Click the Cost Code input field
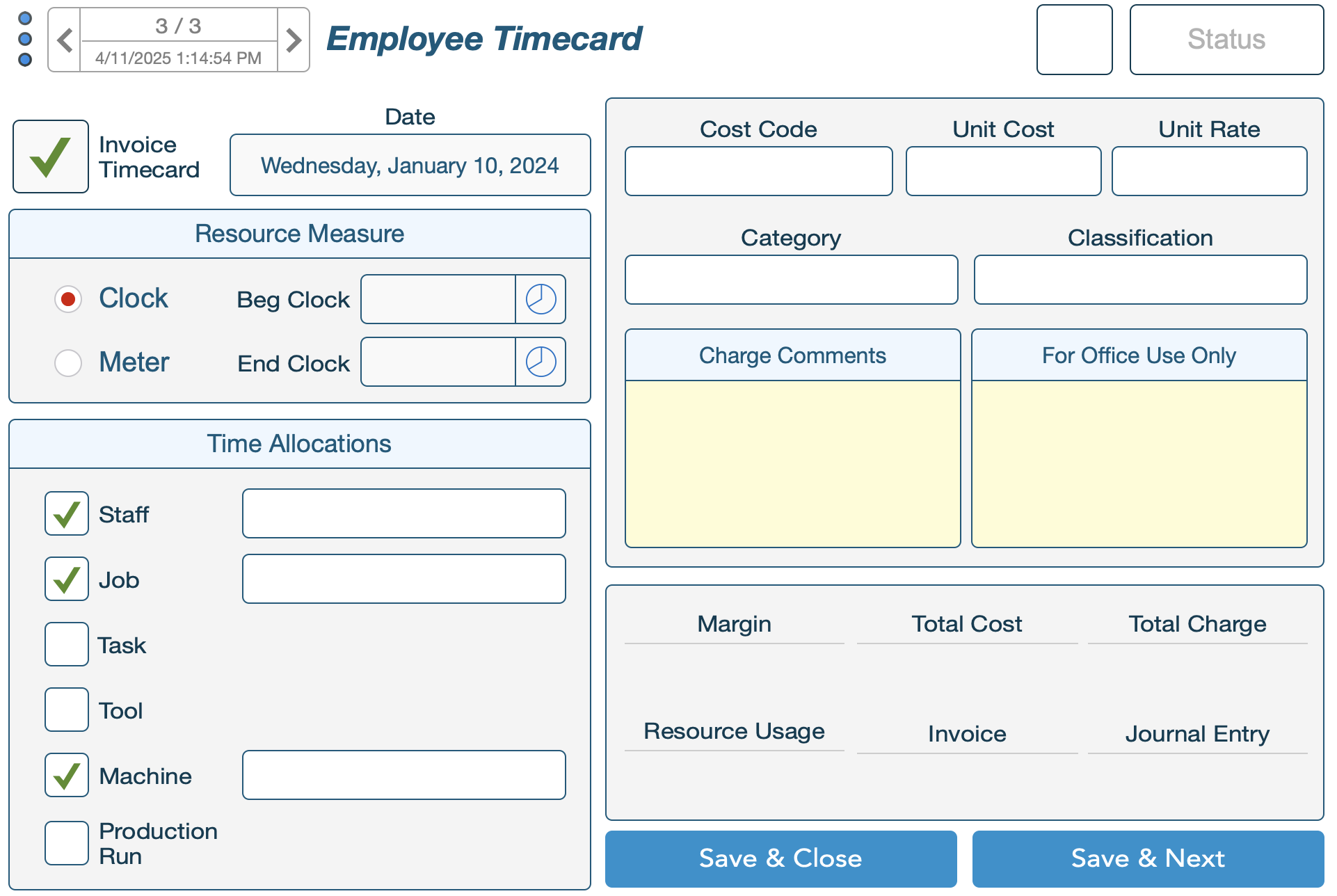Image resolution: width=1337 pixels, height=896 pixels. [x=758, y=171]
